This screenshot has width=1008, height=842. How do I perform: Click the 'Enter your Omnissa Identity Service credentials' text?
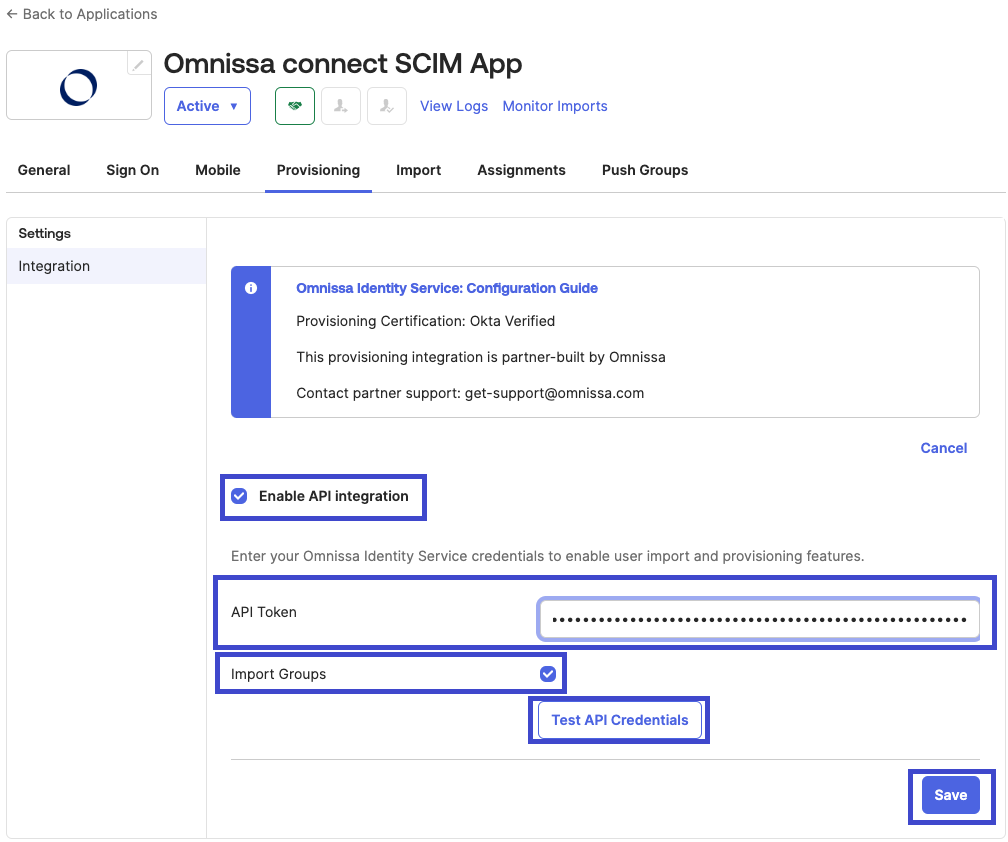click(x=548, y=556)
